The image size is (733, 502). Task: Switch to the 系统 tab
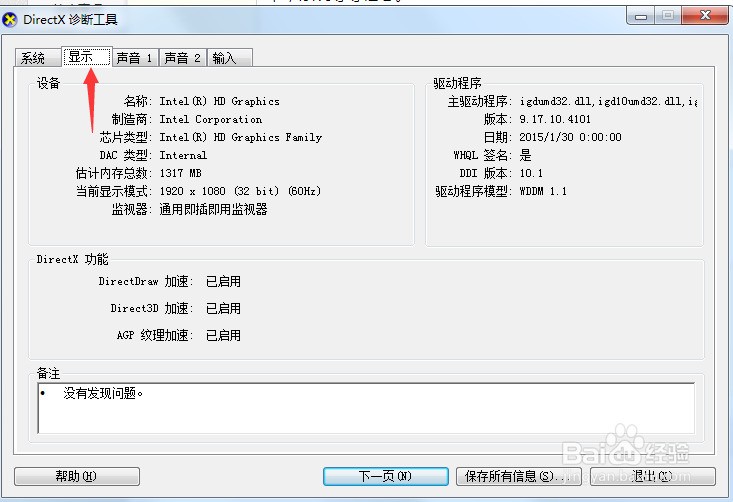point(38,58)
